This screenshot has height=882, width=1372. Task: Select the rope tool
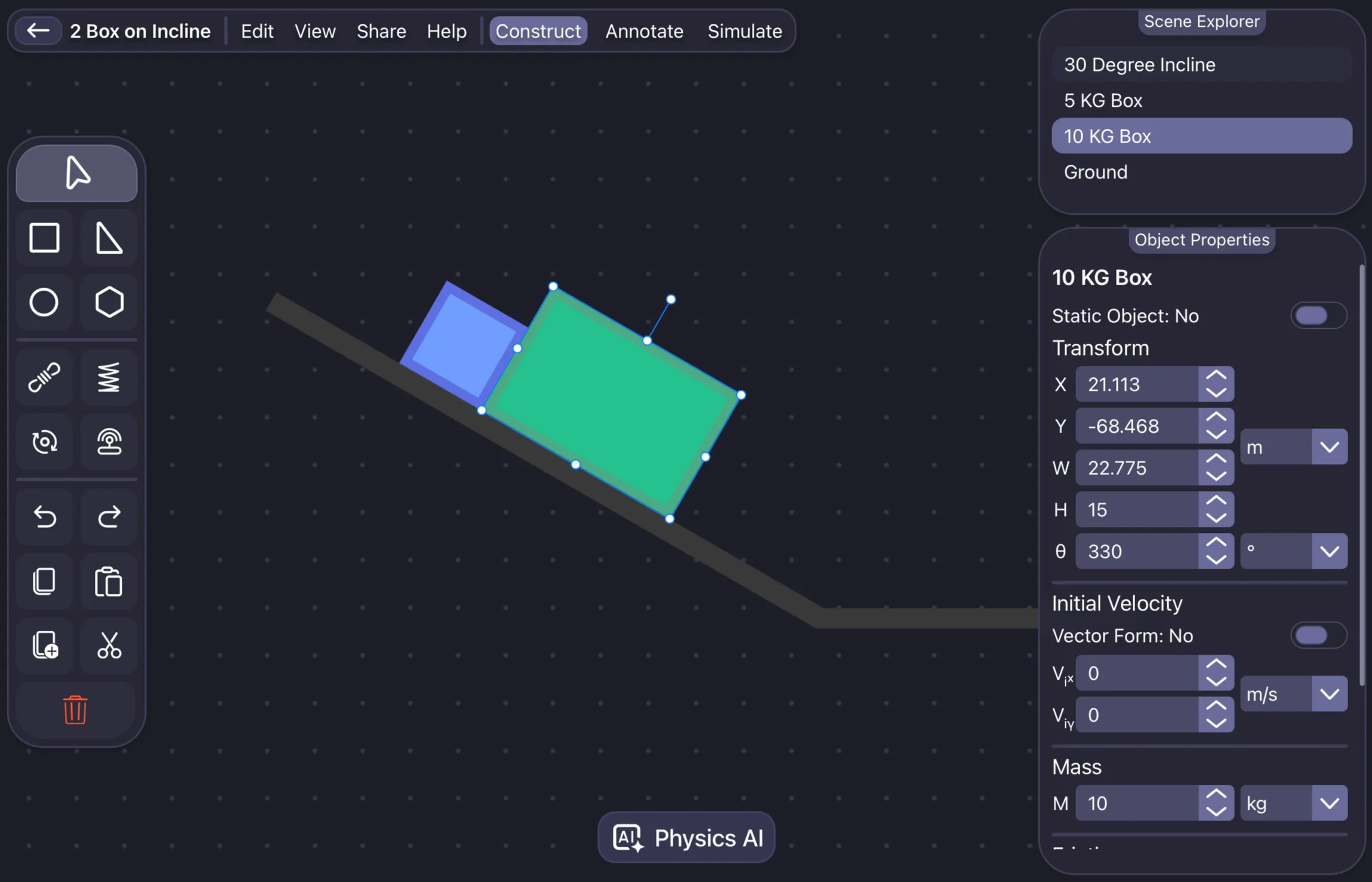click(x=44, y=377)
